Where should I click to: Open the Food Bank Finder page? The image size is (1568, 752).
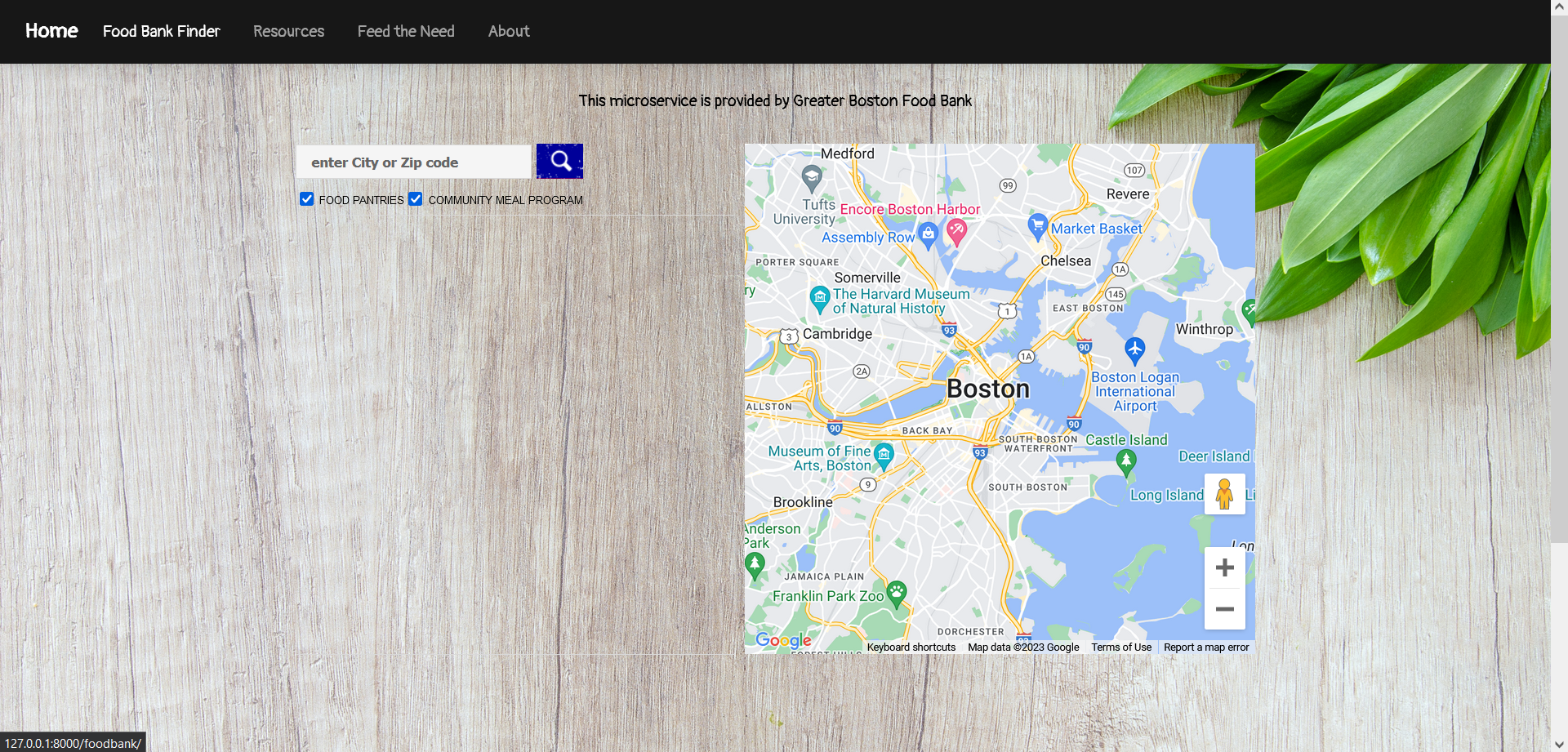(162, 31)
